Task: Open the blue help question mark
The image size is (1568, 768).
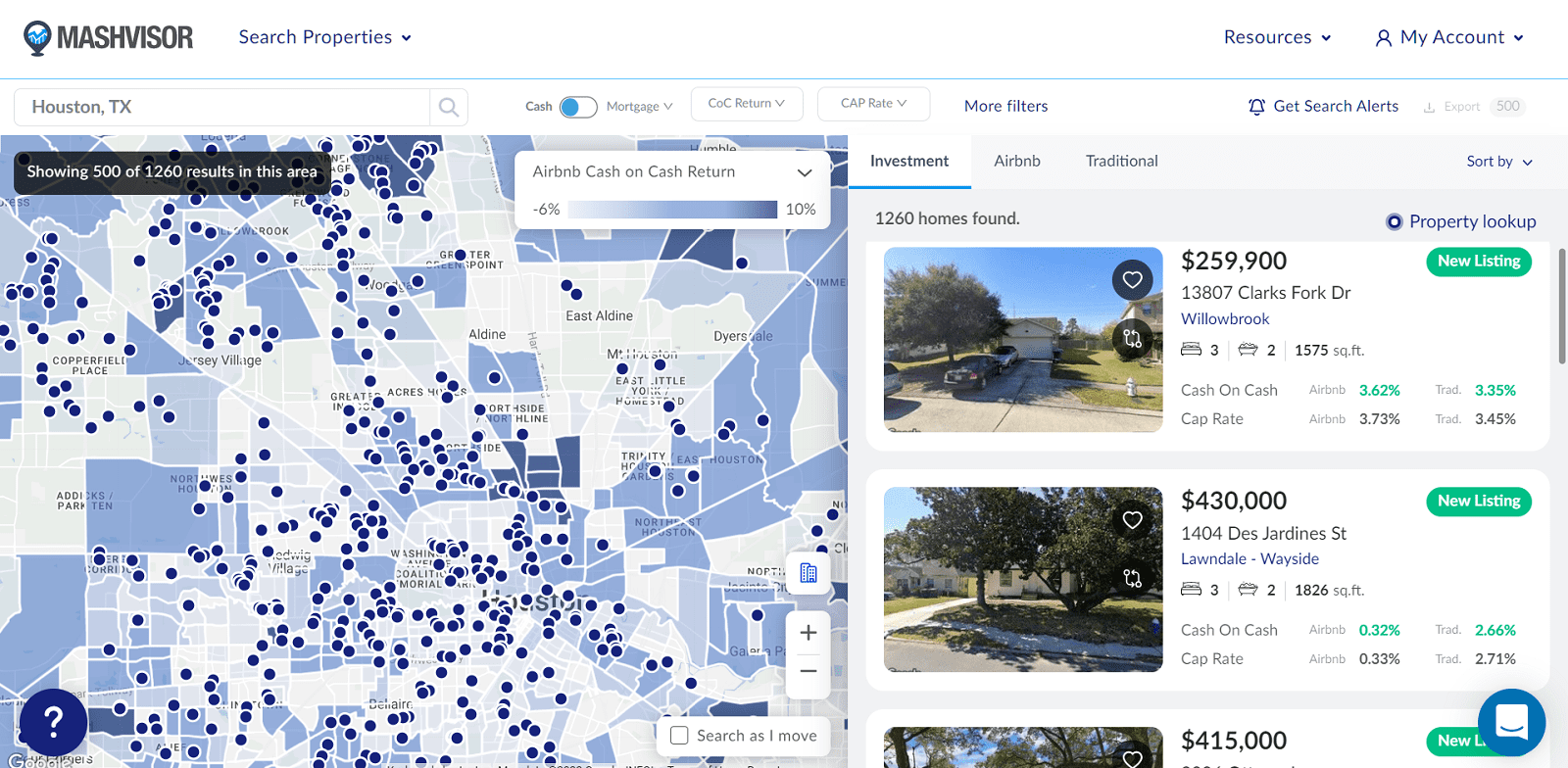Action: 53,723
